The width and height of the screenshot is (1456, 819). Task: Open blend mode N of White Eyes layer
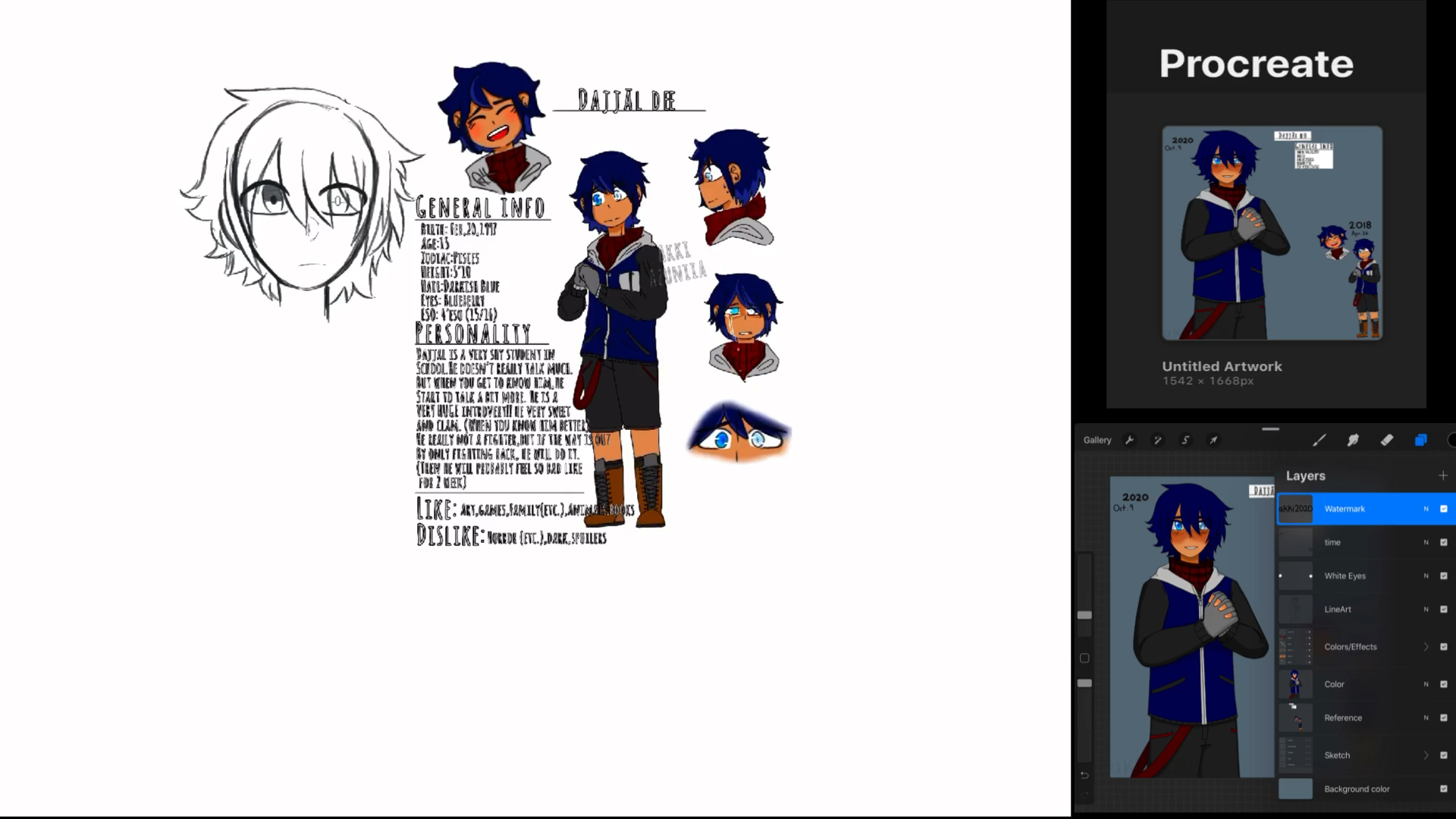pos(1426,576)
